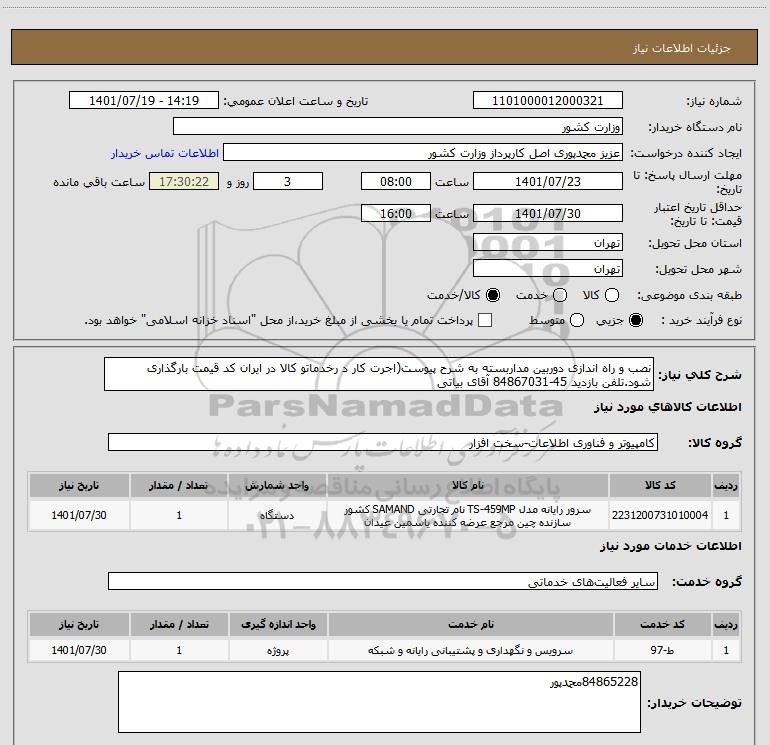Click the service group field سایر فعالیت‌های خدماتی
The image size is (770, 745).
coord(383,581)
